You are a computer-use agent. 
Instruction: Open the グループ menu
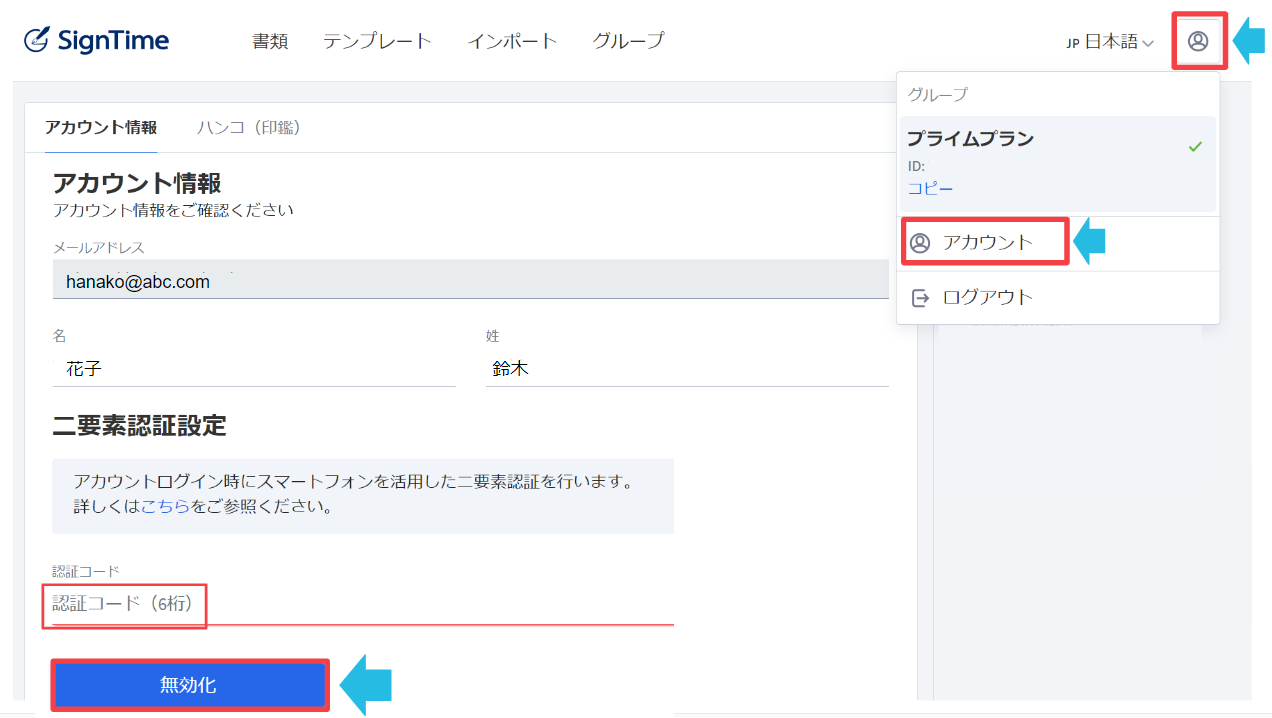pyautogui.click(x=628, y=41)
